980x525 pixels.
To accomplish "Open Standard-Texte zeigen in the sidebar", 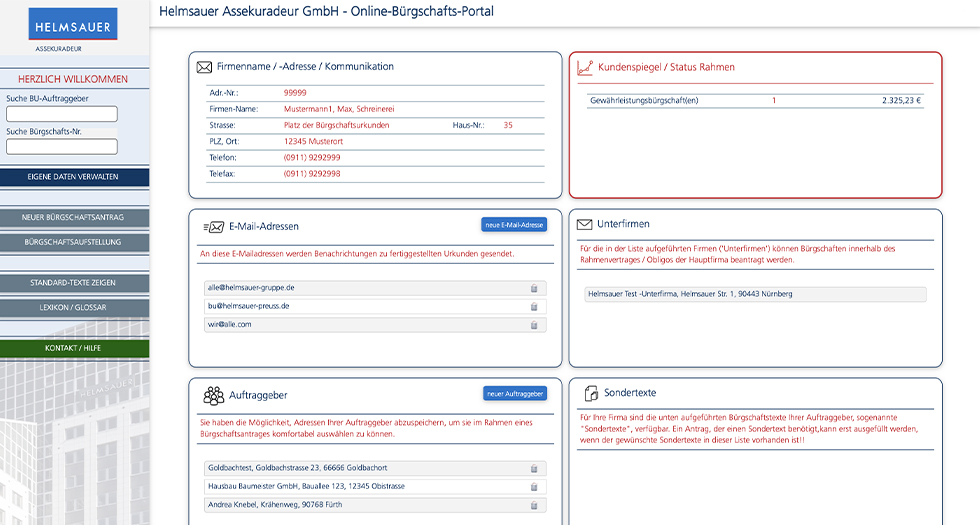I will 74,282.
